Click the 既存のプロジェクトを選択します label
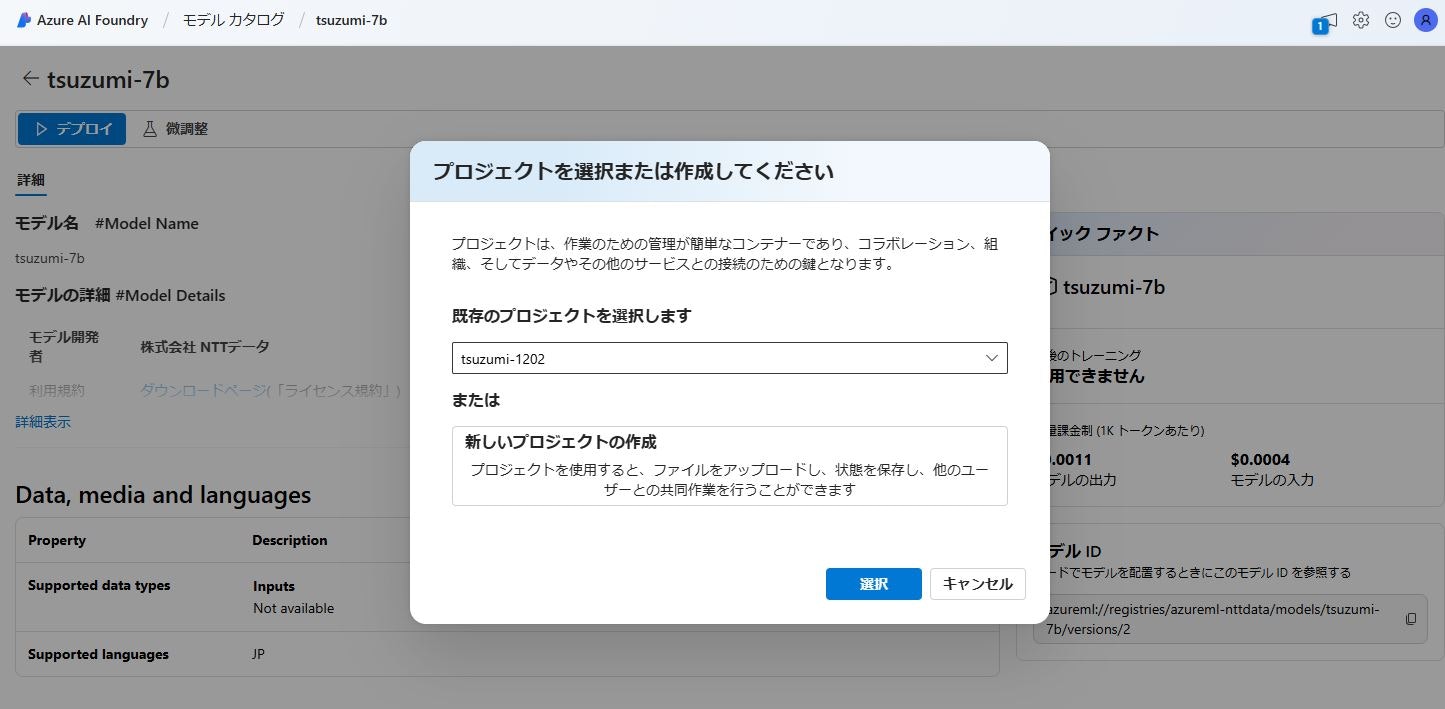1445x709 pixels. [572, 316]
